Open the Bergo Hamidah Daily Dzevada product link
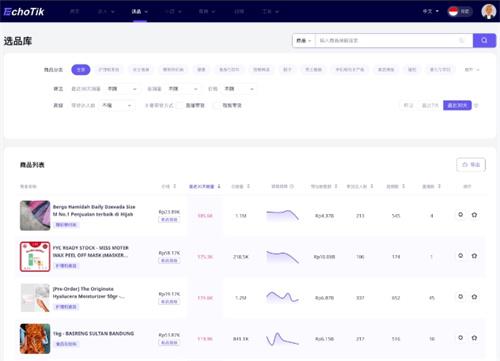Image resolution: width=500 pixels, height=361 pixels. pyautogui.click(x=94, y=210)
